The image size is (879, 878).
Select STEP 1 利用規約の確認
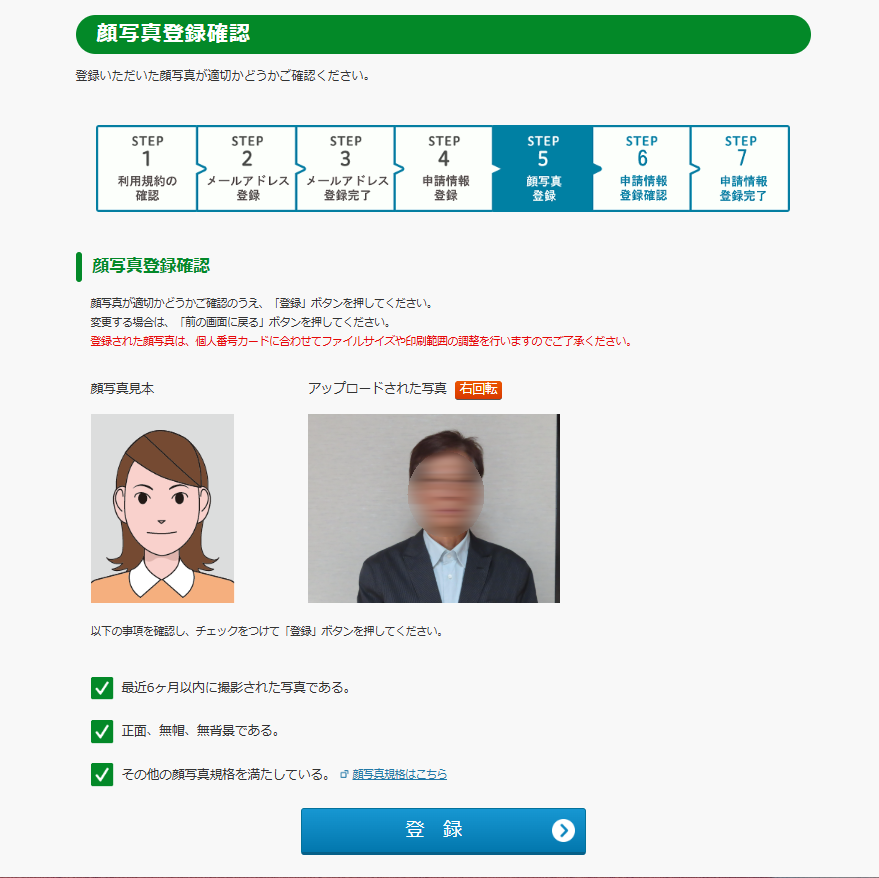pos(147,168)
